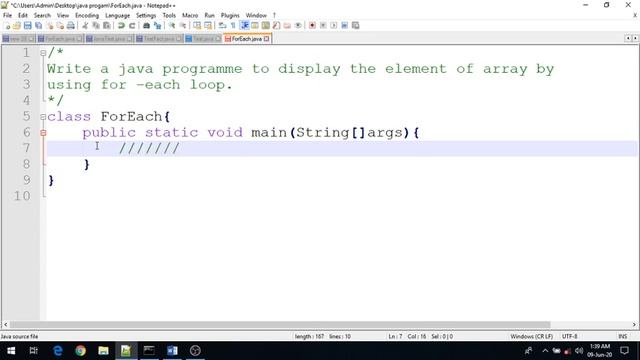Open the Settings menu
Viewport: 640px width, 360px height.
pos(146,16)
